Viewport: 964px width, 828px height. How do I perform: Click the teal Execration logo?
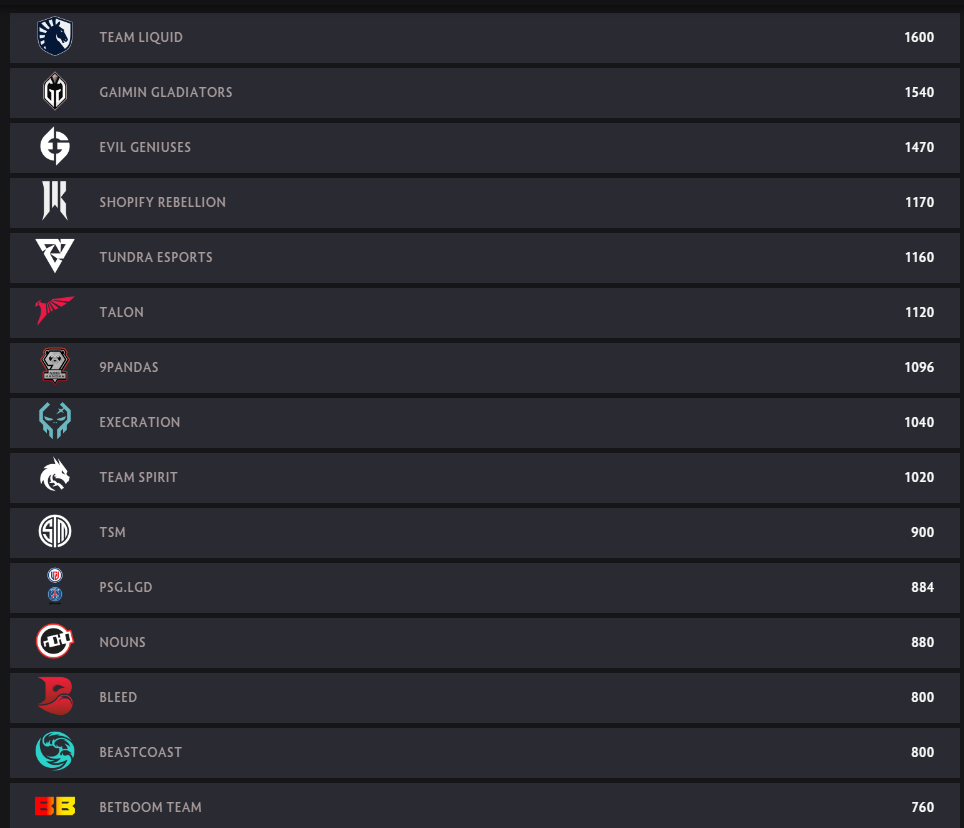click(55, 420)
